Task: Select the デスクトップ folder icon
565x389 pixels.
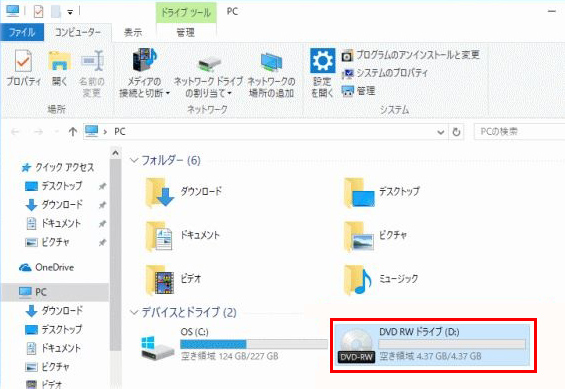Action: [x=358, y=193]
